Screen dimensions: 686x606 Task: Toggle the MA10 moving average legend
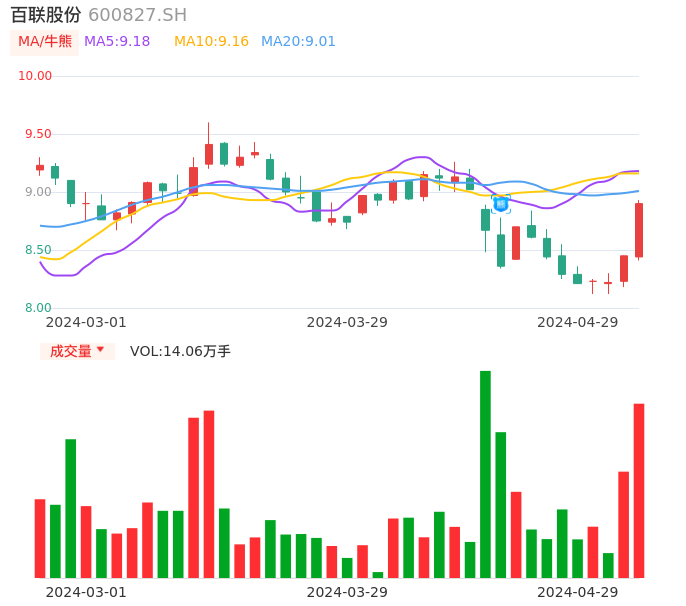[x=211, y=42]
